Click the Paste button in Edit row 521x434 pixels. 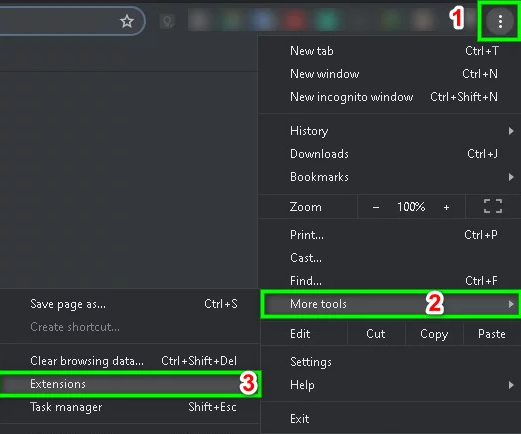click(x=492, y=334)
